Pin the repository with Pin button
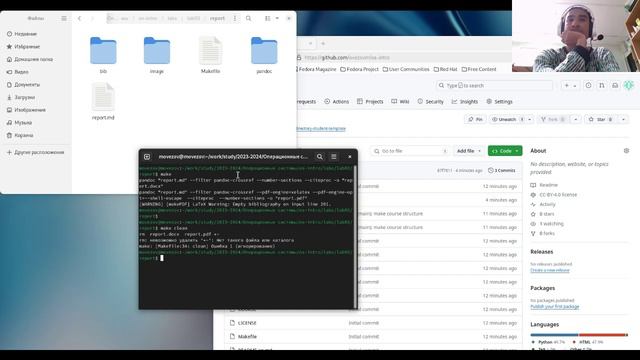 point(475,119)
